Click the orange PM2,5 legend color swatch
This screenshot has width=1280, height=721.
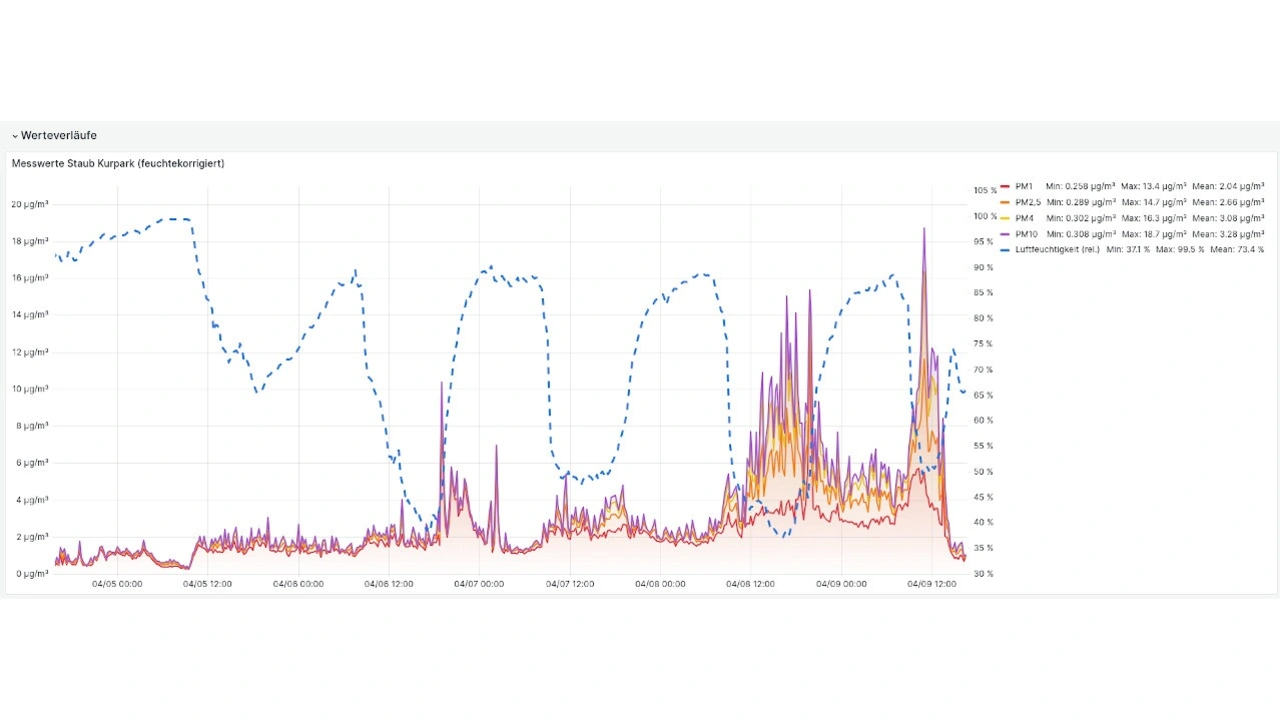pyautogui.click(x=1005, y=202)
